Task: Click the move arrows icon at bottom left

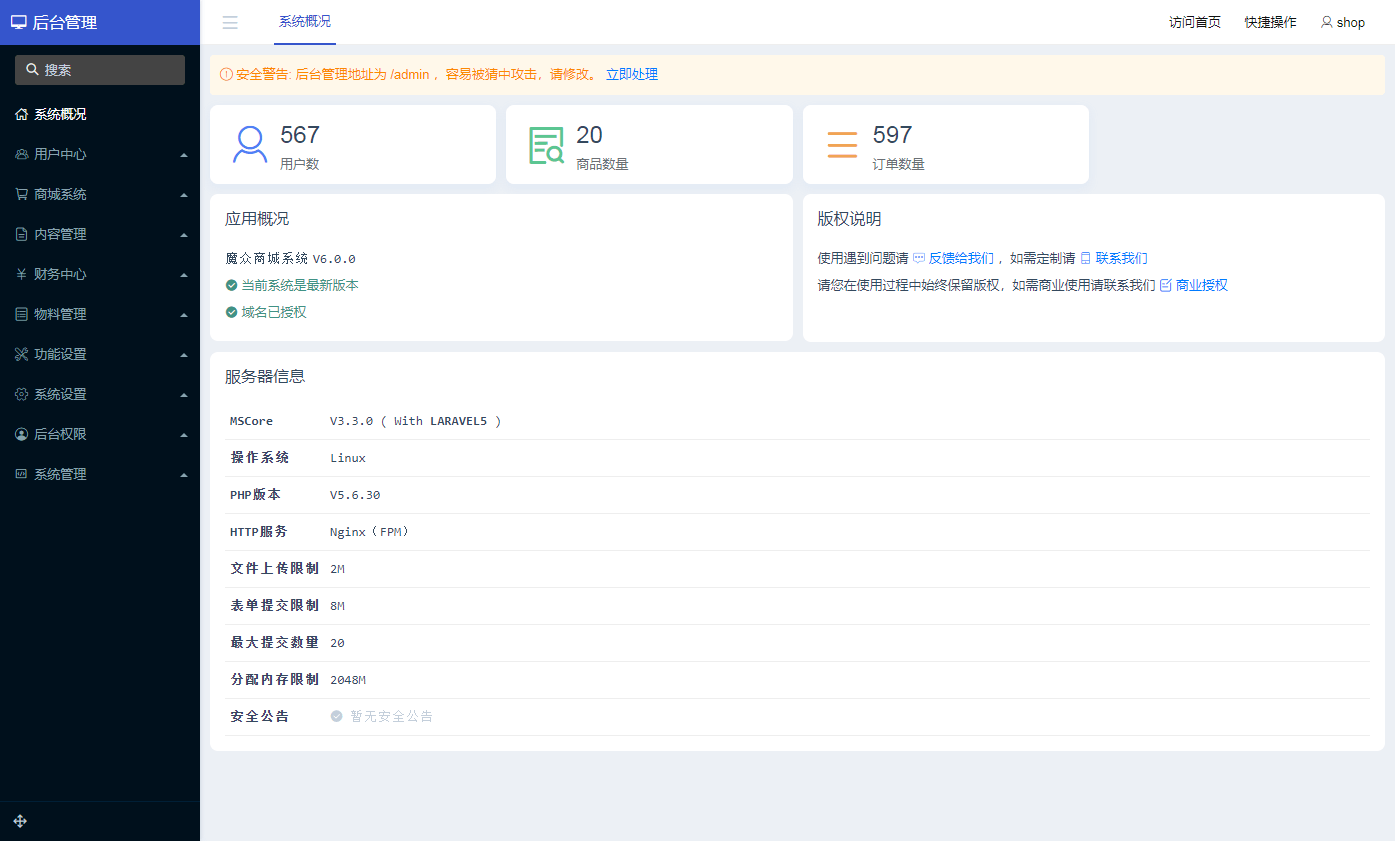Action: pos(20,821)
